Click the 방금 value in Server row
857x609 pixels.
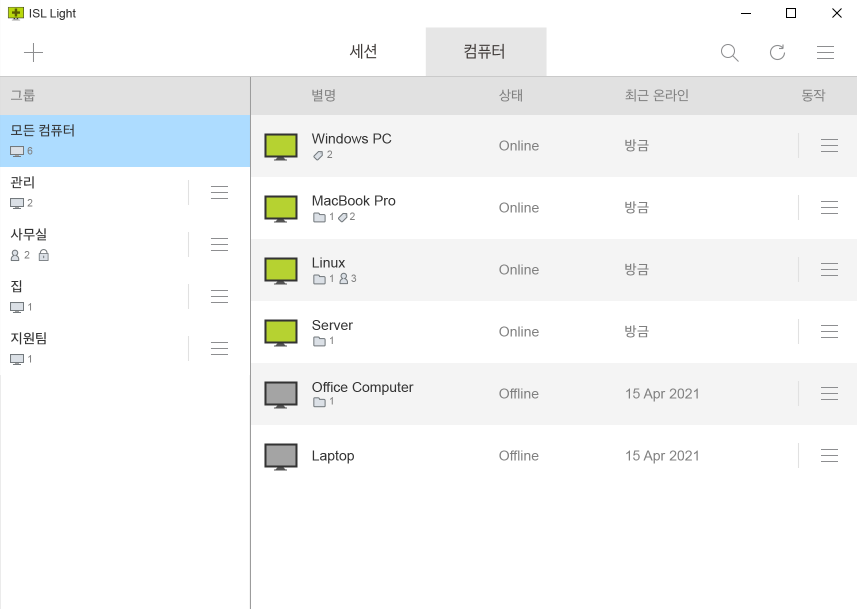[x=637, y=331]
